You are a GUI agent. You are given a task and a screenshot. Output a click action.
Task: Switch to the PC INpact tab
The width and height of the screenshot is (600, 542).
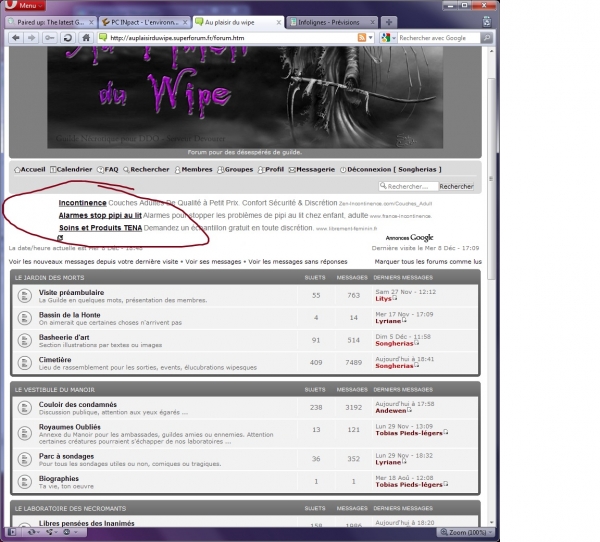click(145, 22)
